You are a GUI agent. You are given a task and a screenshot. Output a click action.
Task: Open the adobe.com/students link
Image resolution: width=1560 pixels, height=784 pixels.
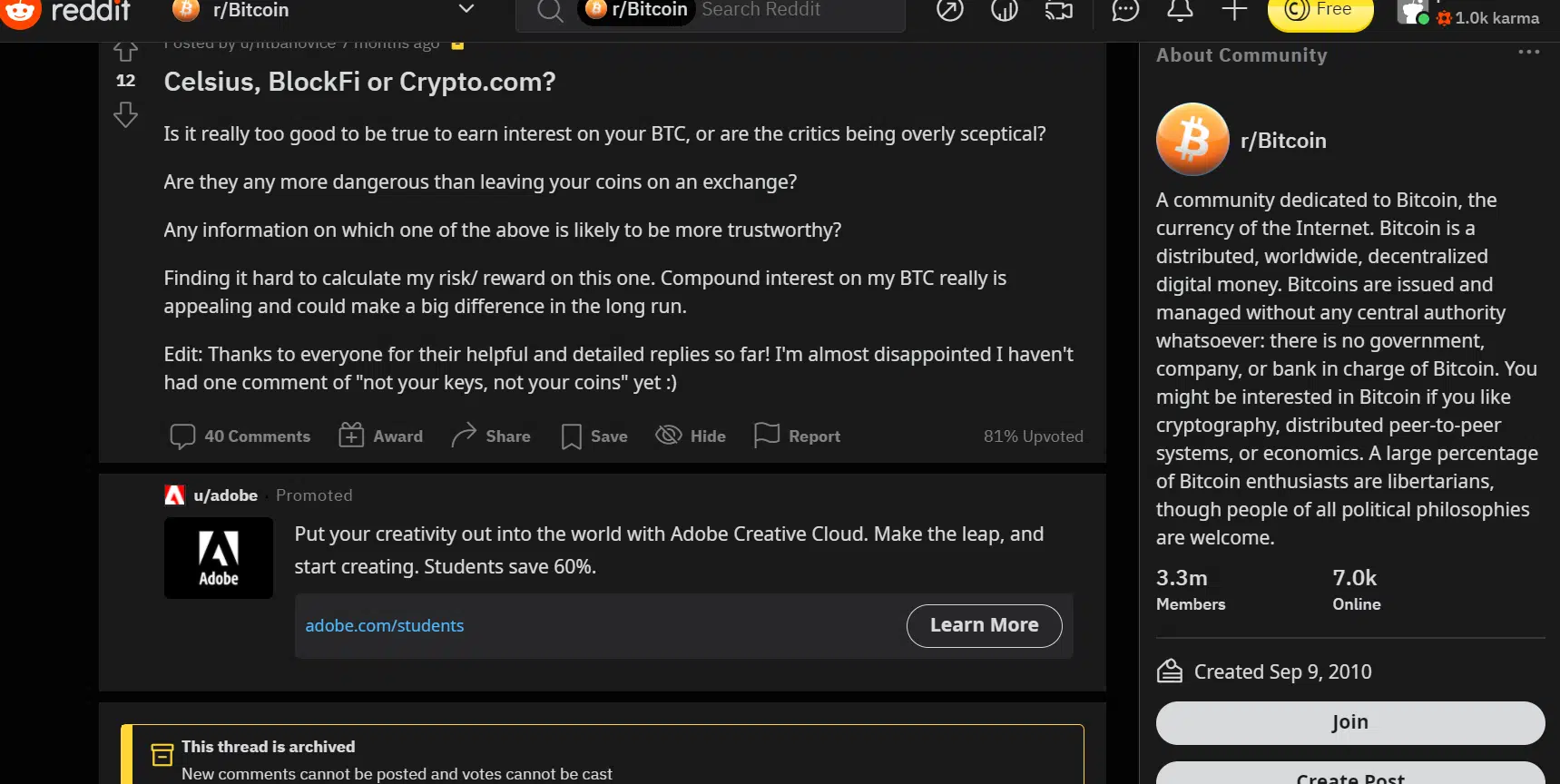tap(385, 625)
